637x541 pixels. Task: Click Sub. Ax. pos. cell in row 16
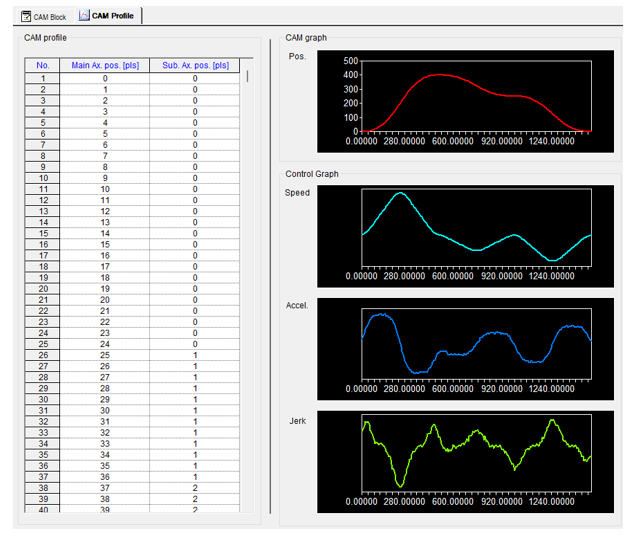point(195,245)
